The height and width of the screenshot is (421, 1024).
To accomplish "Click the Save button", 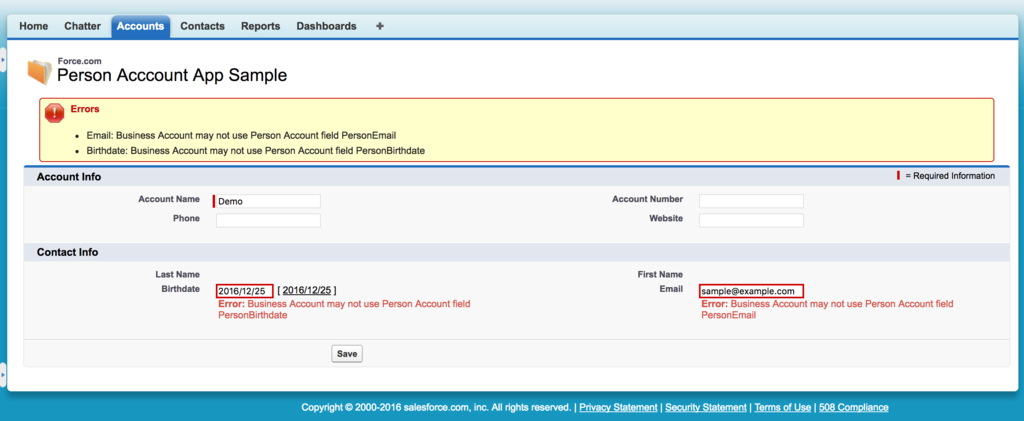I will coord(347,354).
